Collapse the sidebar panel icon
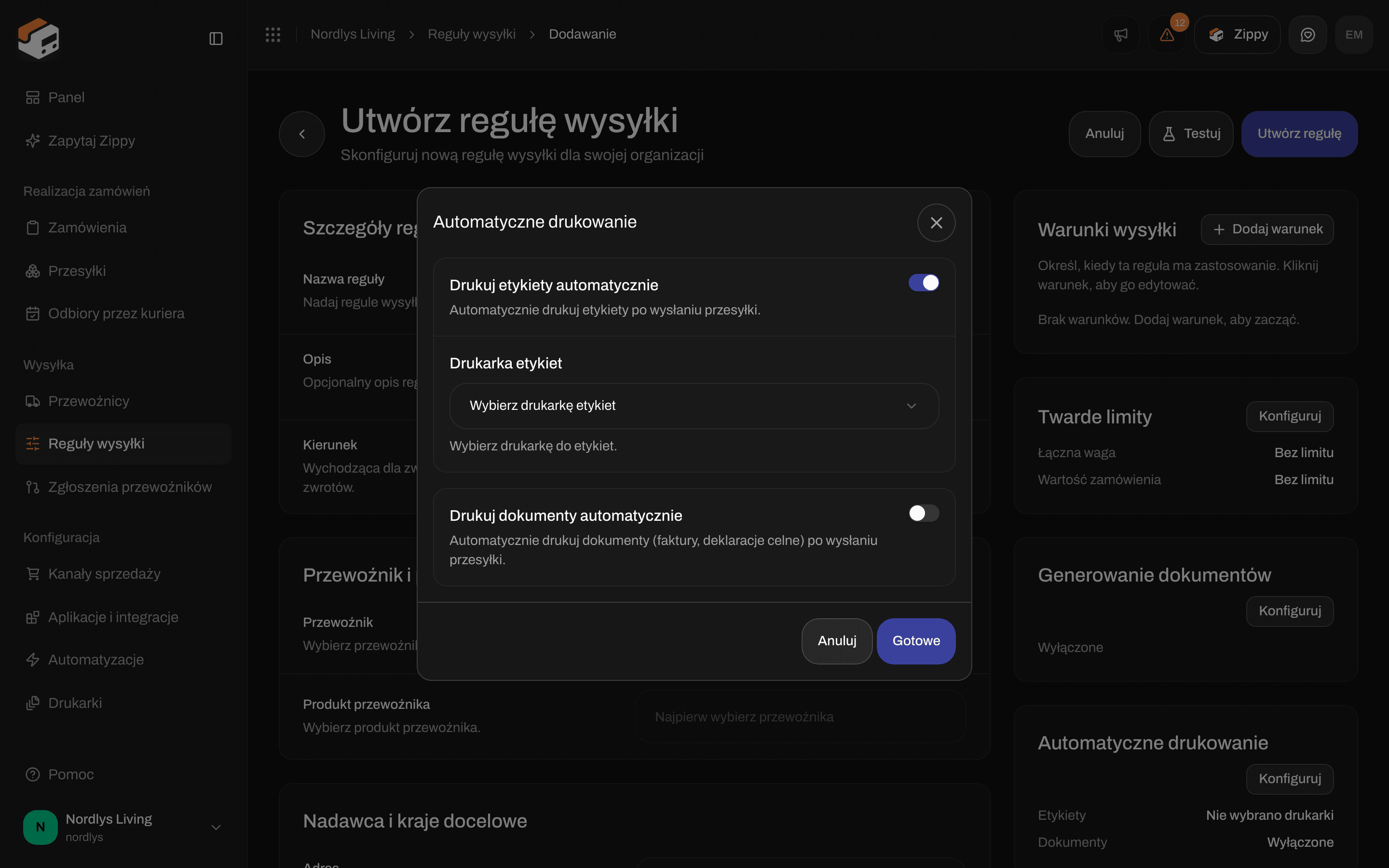1389x868 pixels. (216, 39)
